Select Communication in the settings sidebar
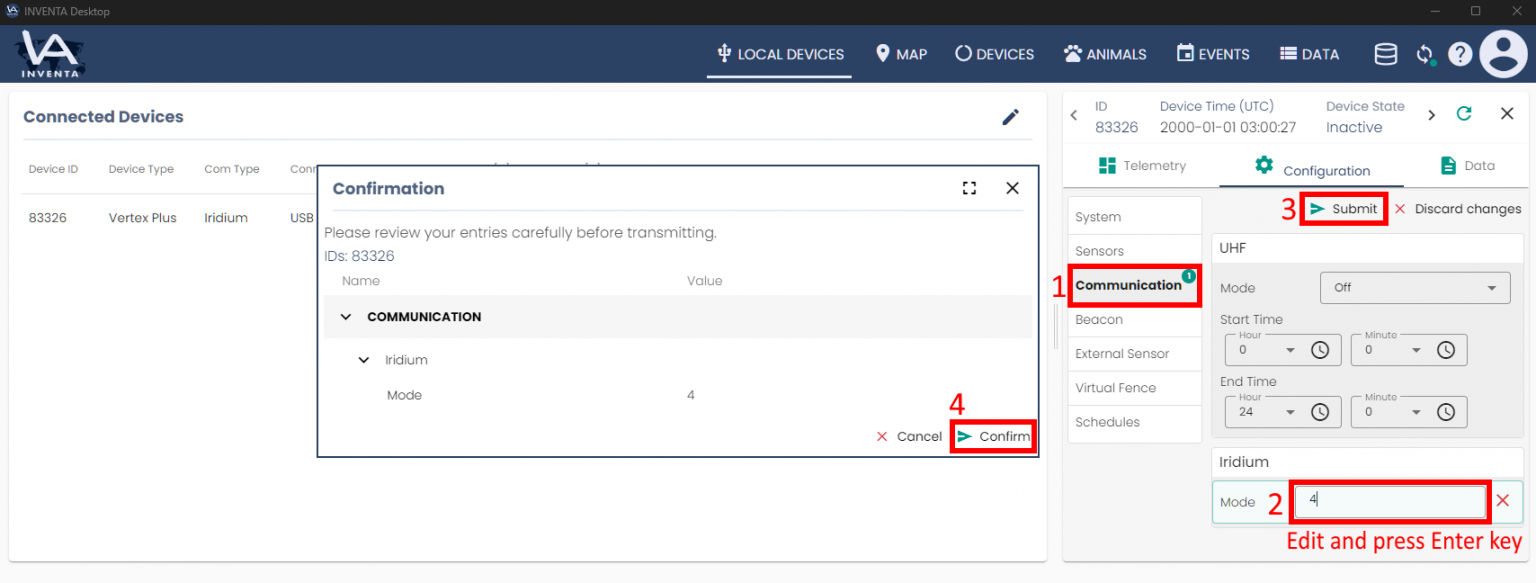1536x583 pixels. (1128, 285)
